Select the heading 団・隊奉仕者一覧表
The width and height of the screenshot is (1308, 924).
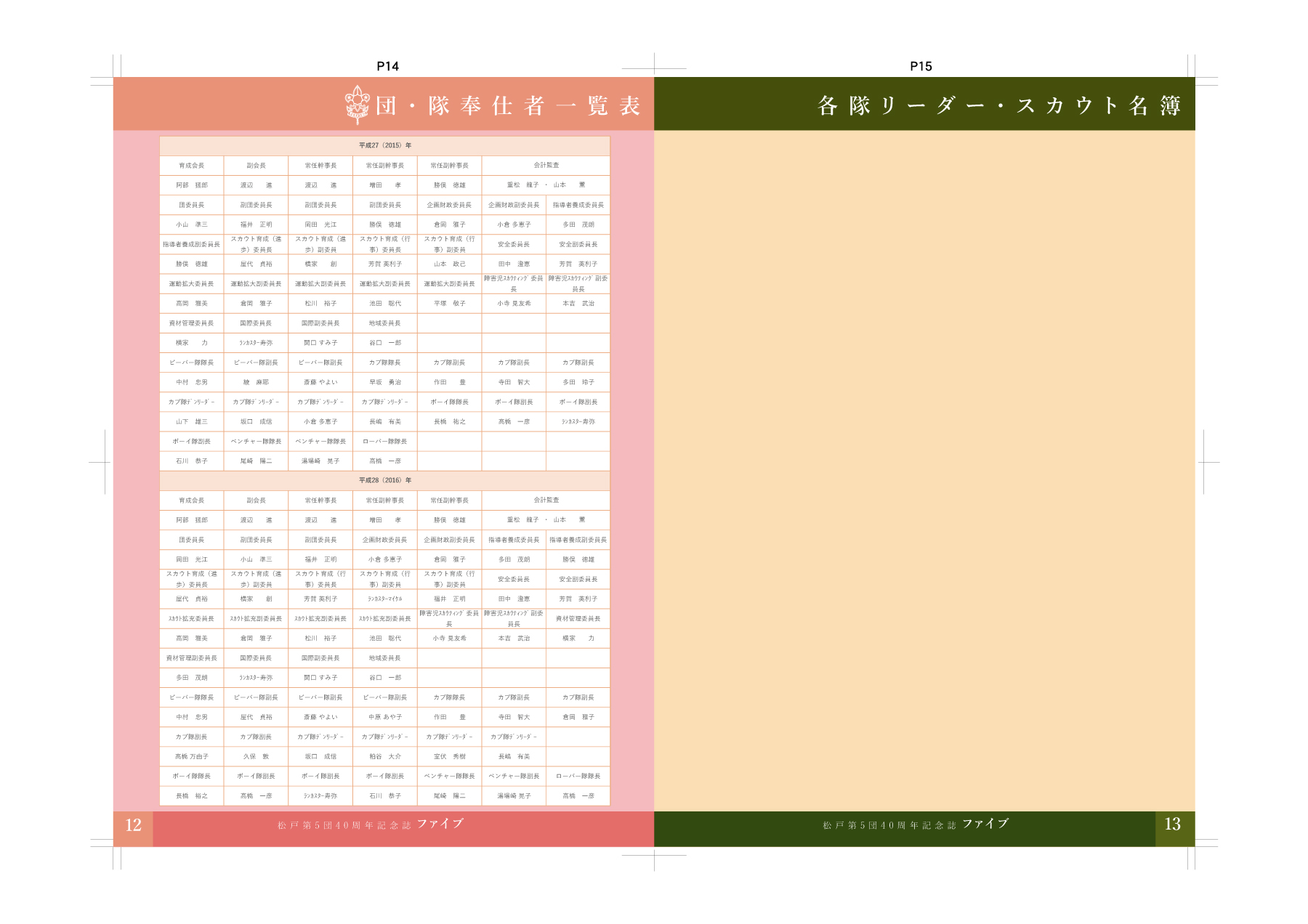[x=508, y=106]
